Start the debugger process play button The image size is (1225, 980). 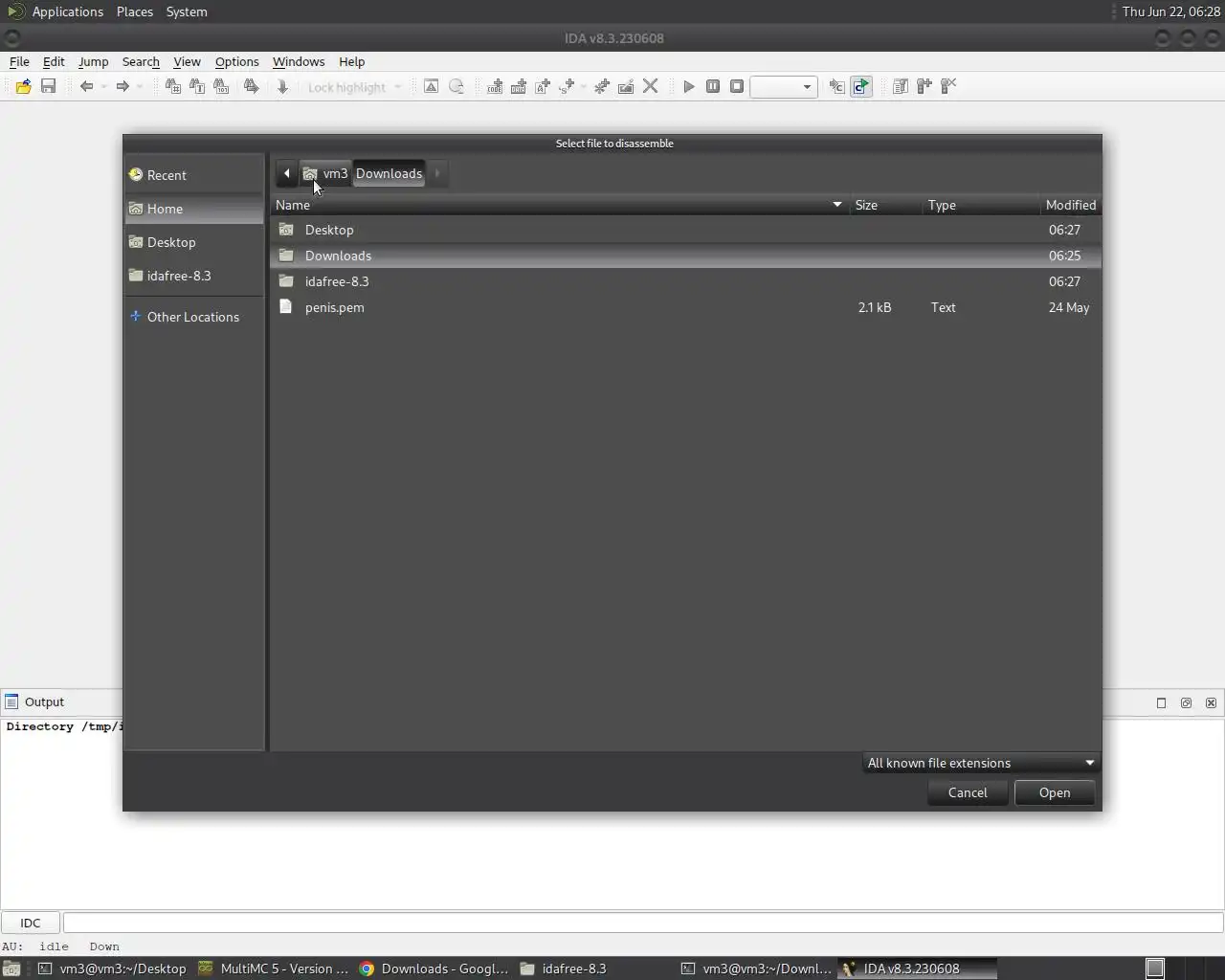click(x=689, y=86)
